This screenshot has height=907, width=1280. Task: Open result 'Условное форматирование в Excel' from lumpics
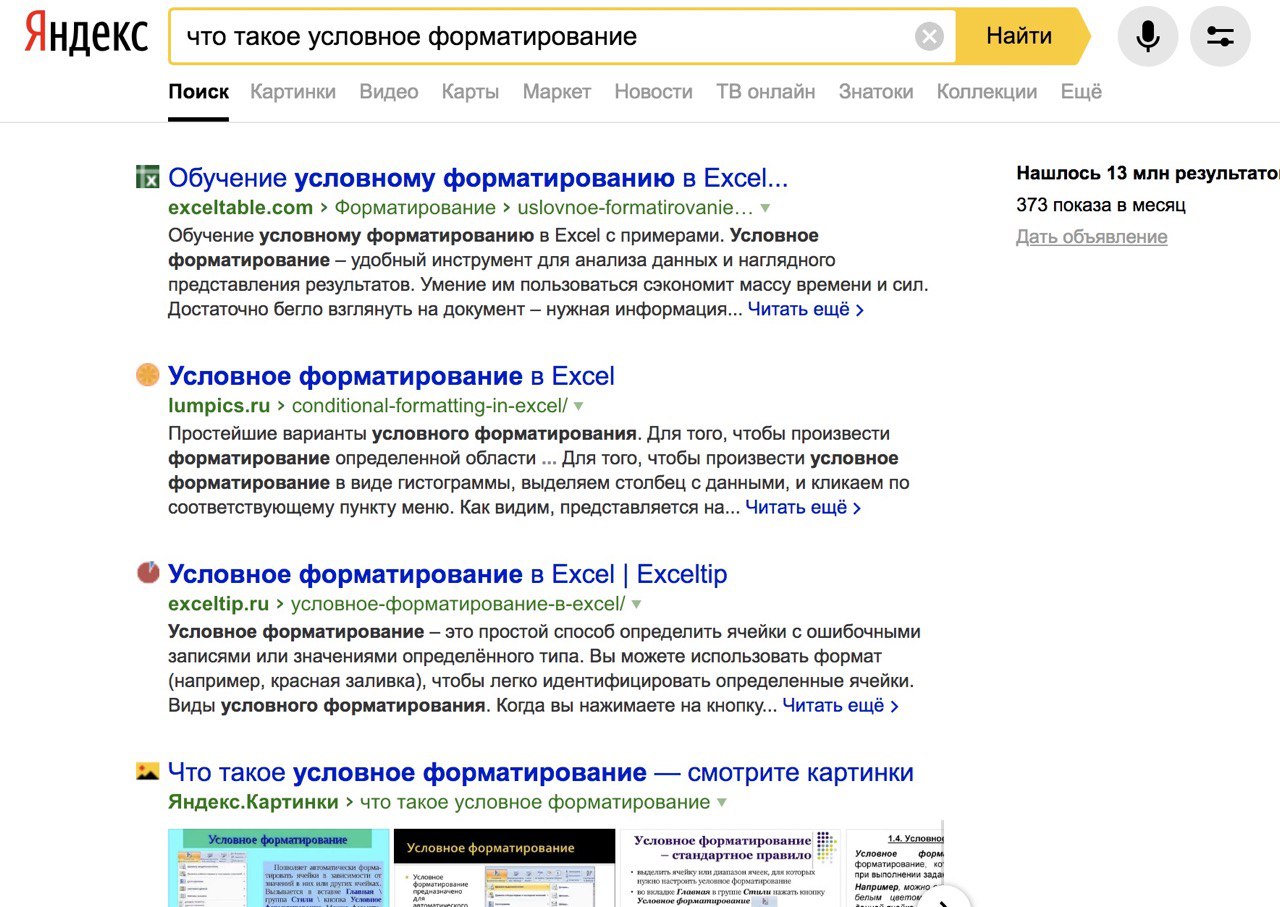391,377
